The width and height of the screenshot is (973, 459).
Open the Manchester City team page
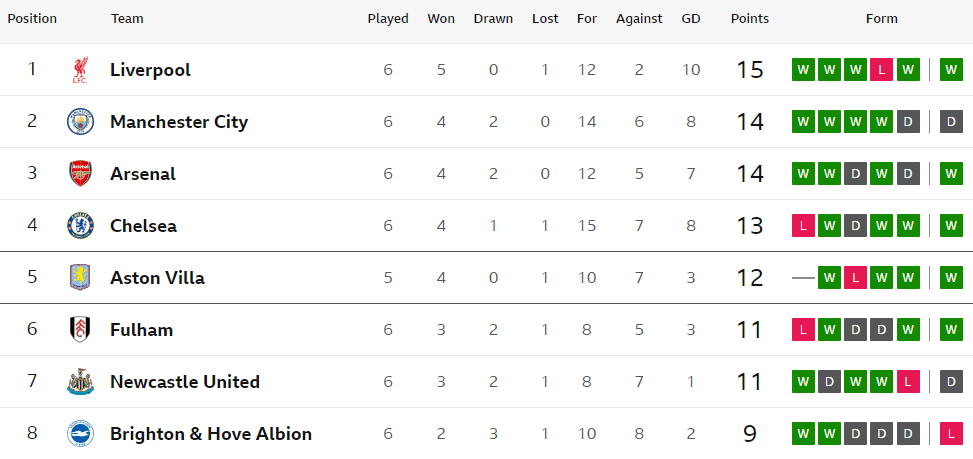click(x=179, y=122)
